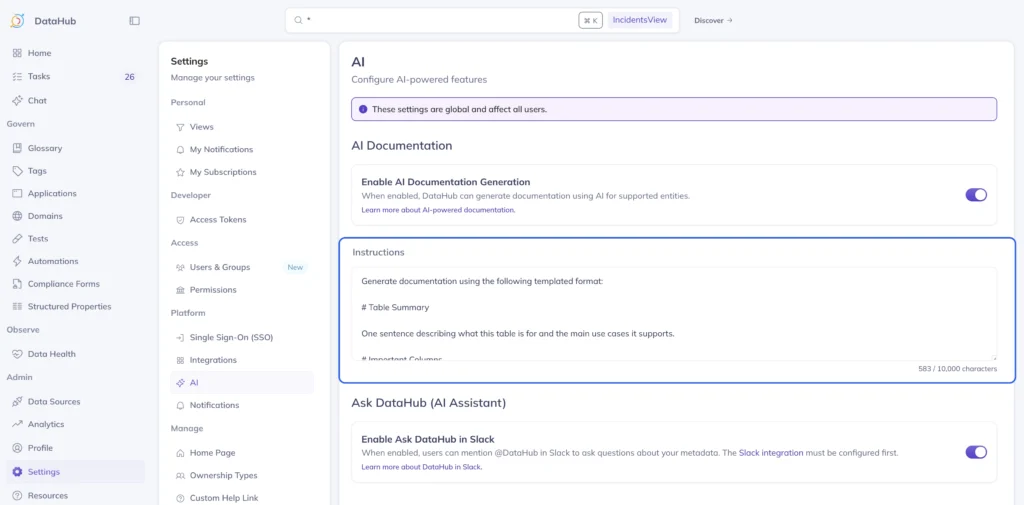Viewport: 1024px width, 505px height.
Task: Click the Data Health heart icon
Action: [x=18, y=354]
